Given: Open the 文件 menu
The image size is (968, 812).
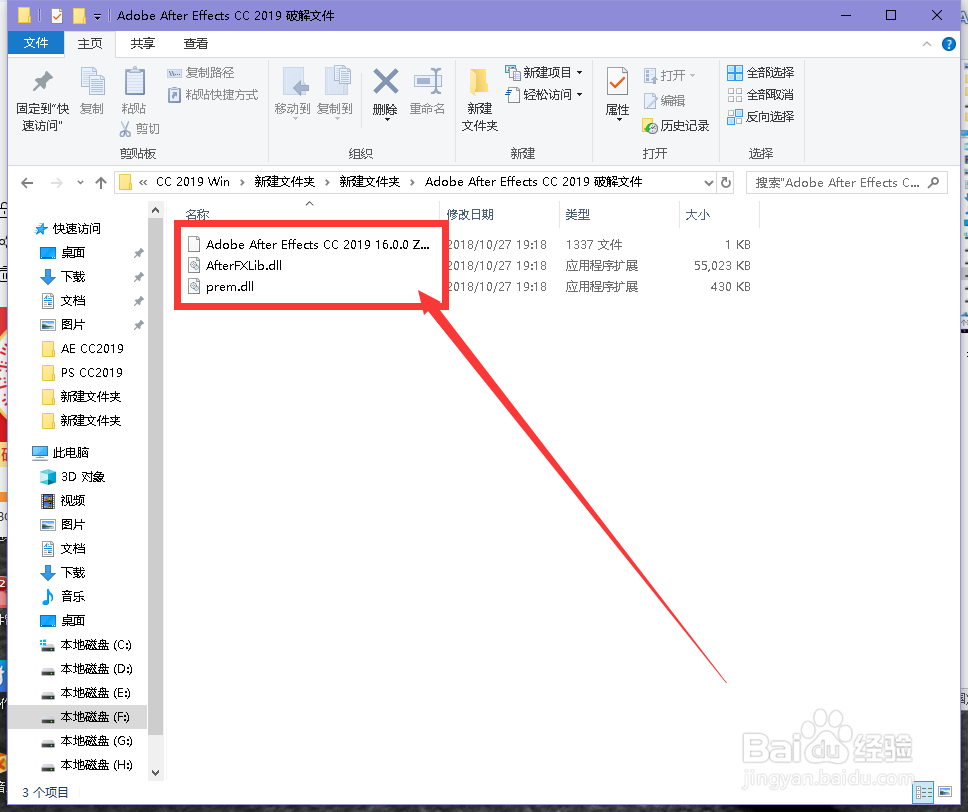Looking at the screenshot, I should tap(35, 43).
